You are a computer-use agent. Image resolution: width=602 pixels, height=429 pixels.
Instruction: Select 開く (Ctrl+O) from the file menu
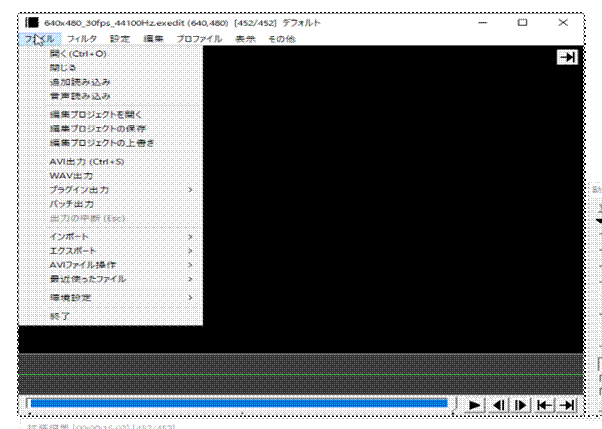coord(78,54)
